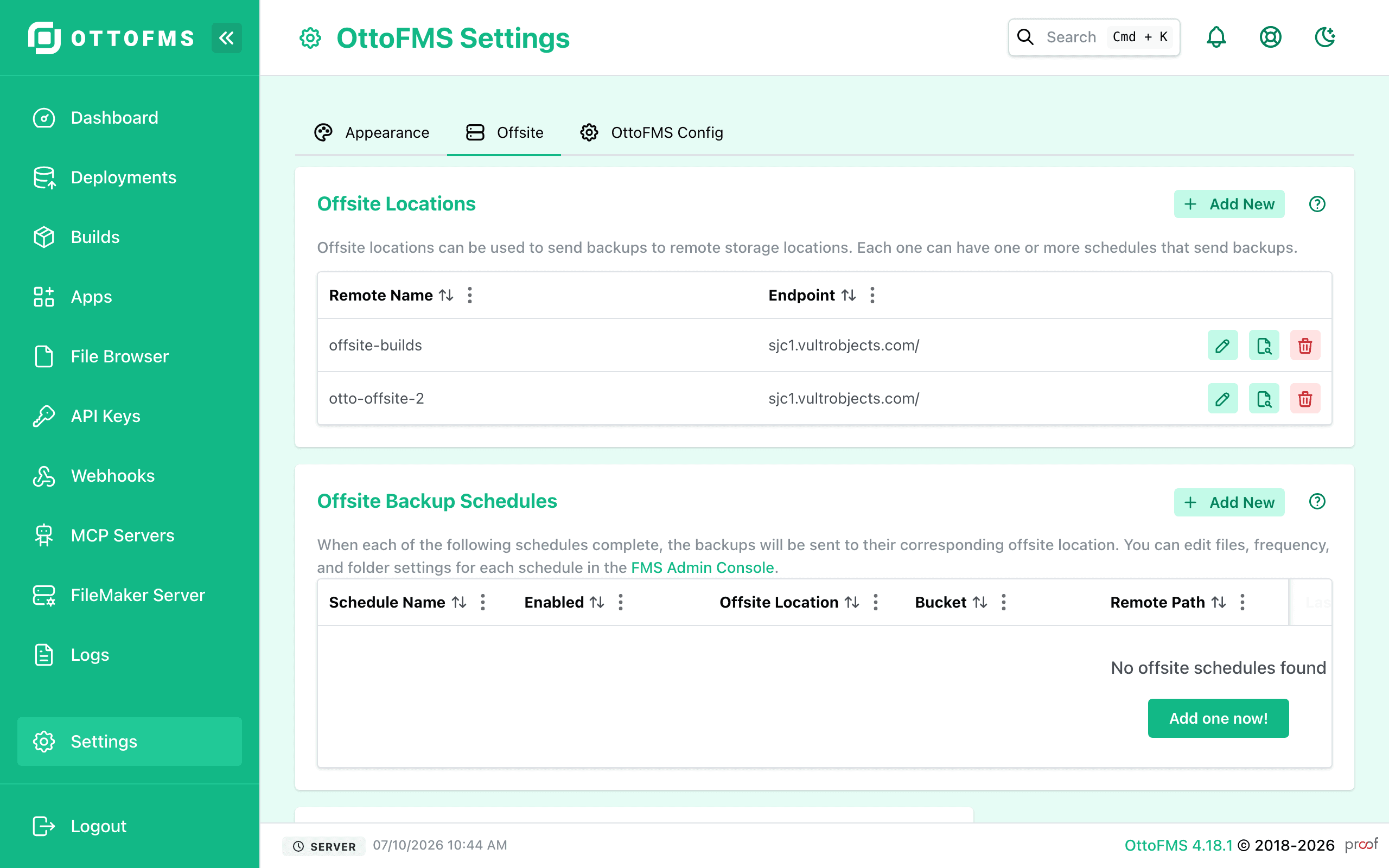
Task: Open help for Offsite Locations
Action: [1317, 204]
